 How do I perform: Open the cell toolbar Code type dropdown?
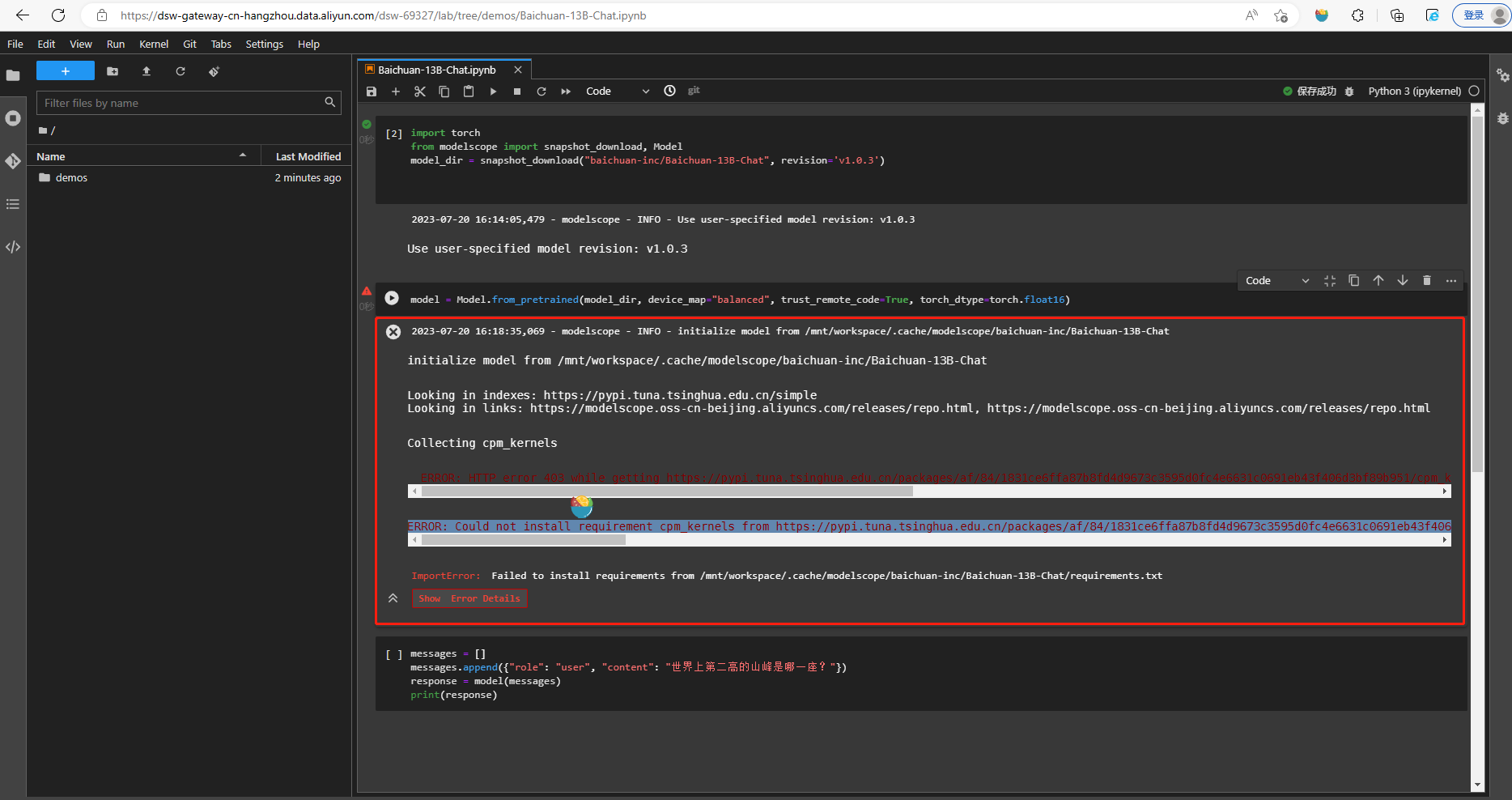(1277, 280)
